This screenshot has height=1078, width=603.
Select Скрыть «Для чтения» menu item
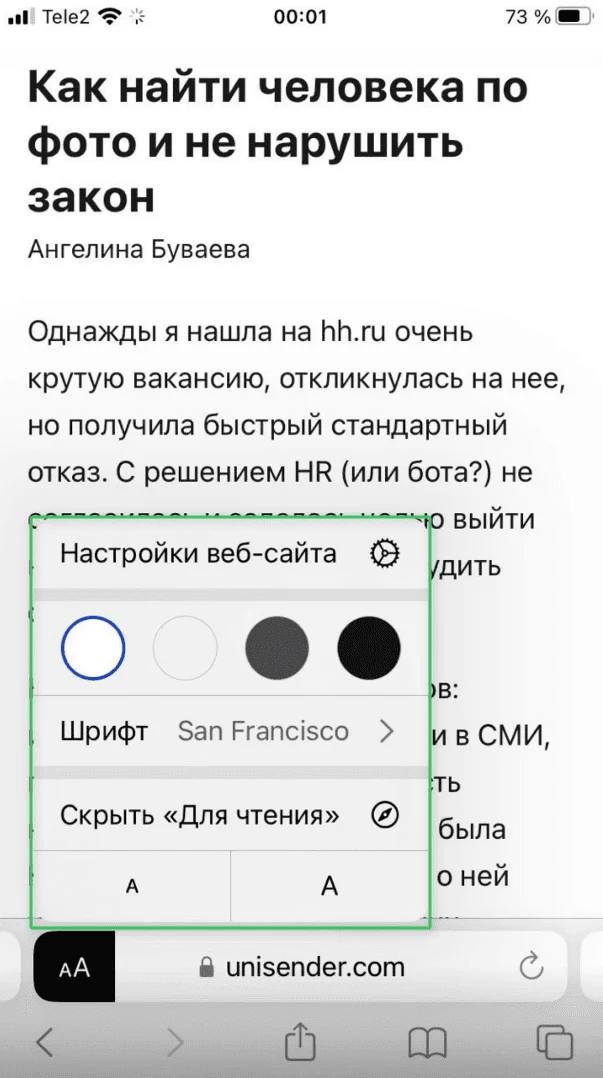(200, 816)
